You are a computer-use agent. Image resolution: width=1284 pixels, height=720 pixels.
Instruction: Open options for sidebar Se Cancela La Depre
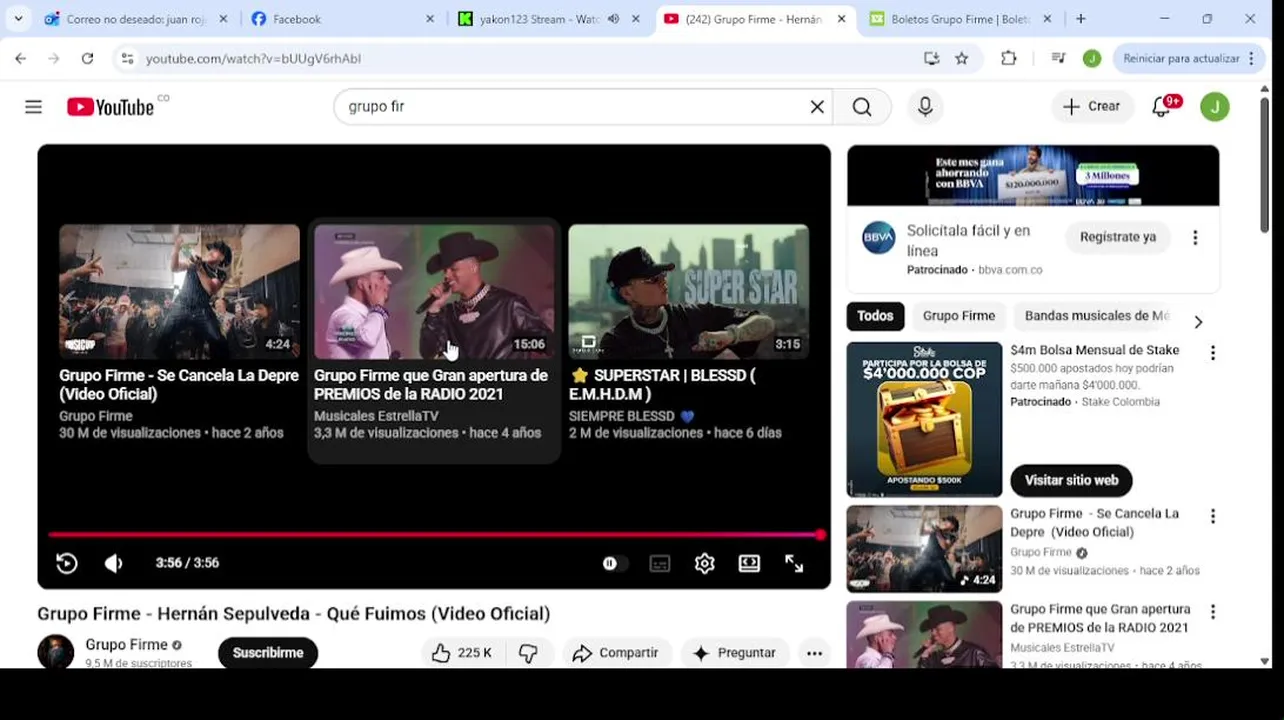pos(1213,517)
